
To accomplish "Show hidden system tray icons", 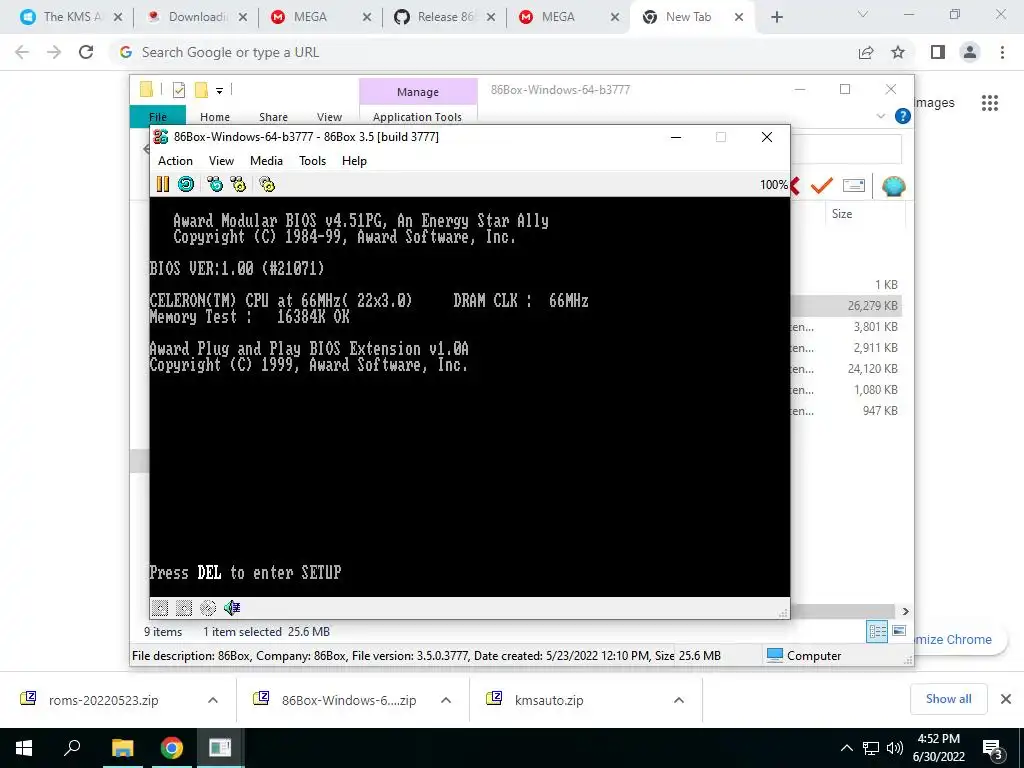I will [x=846, y=748].
